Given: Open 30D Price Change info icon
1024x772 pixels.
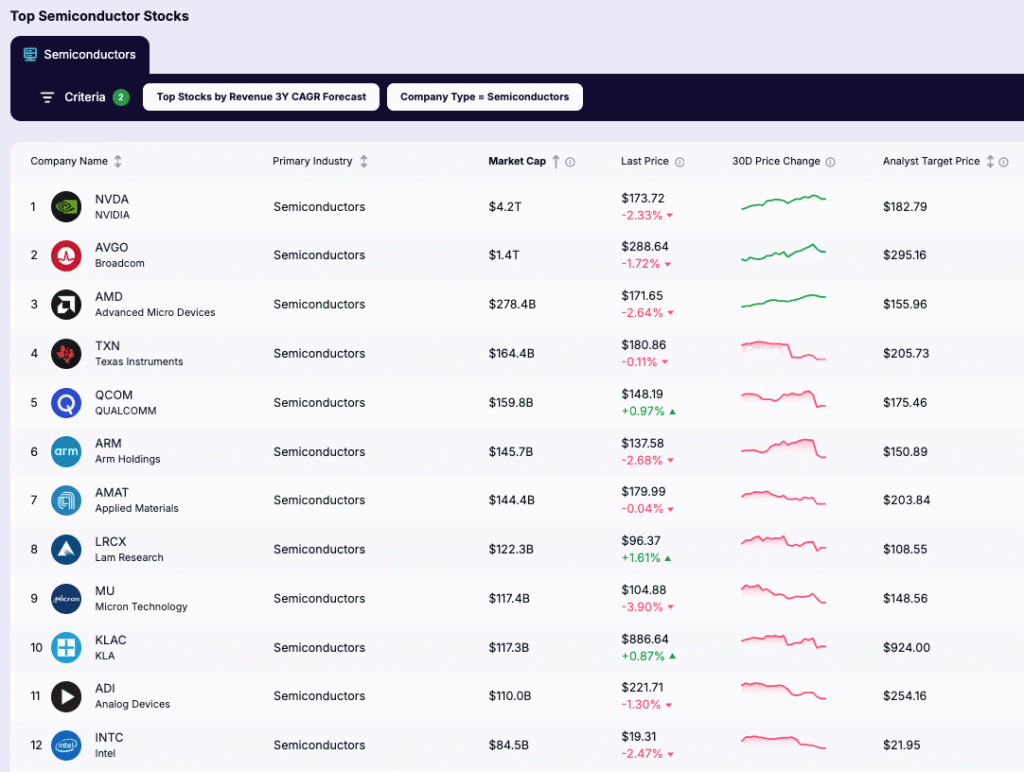Looking at the screenshot, I should 830,162.
